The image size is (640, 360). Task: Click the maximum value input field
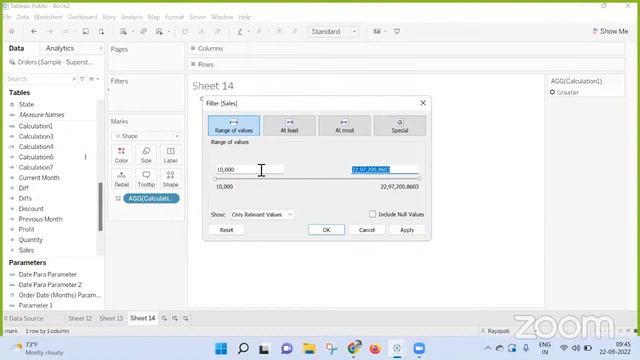[x=385, y=169]
